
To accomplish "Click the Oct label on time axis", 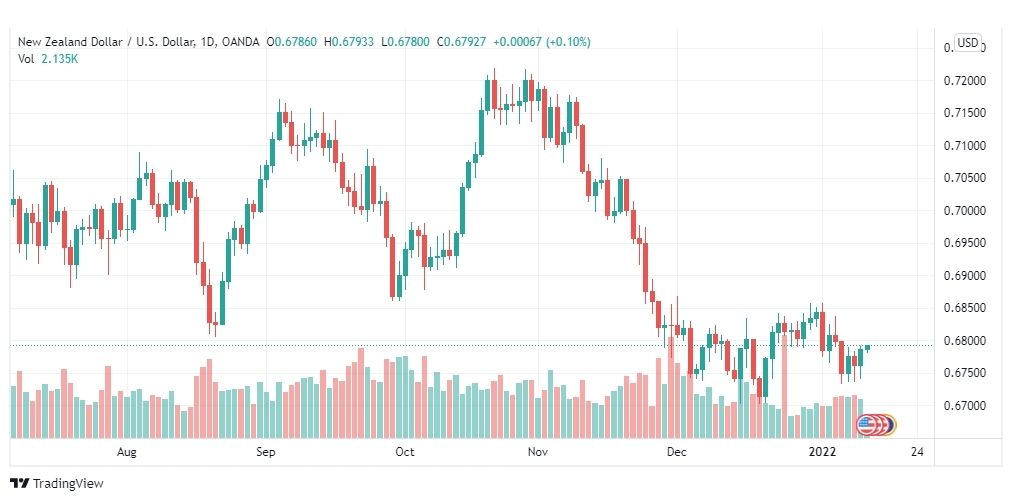I will point(405,452).
